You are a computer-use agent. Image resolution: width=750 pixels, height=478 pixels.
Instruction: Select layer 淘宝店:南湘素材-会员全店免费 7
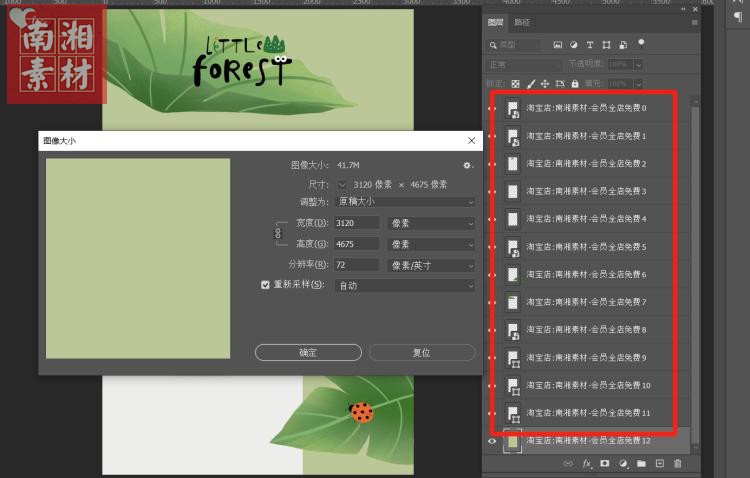pos(586,302)
